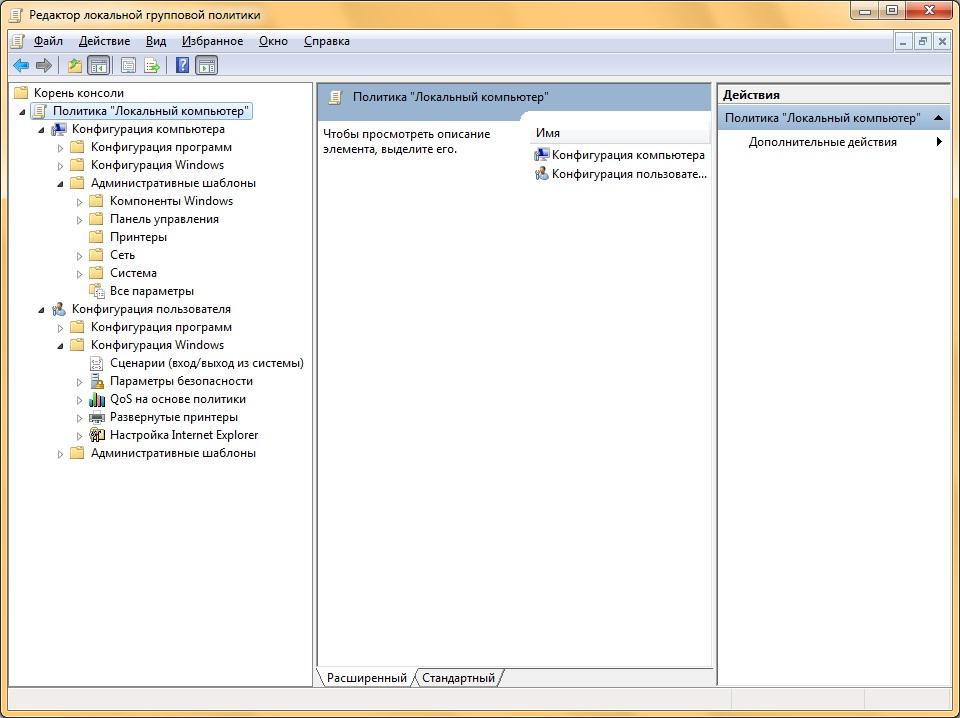Image resolution: width=960 pixels, height=718 pixels.
Task: Toggle the show/hide console tree button
Action: coord(98,66)
